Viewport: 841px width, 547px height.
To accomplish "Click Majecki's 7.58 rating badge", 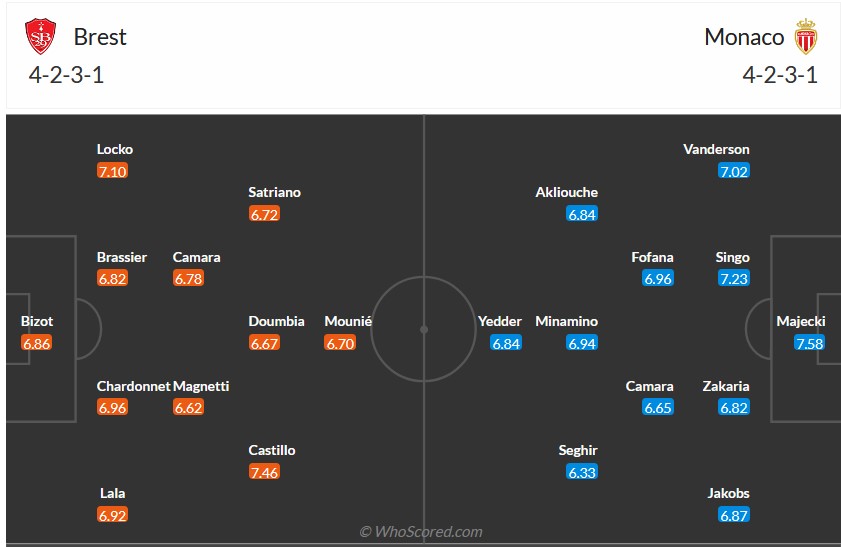I will 809,343.
